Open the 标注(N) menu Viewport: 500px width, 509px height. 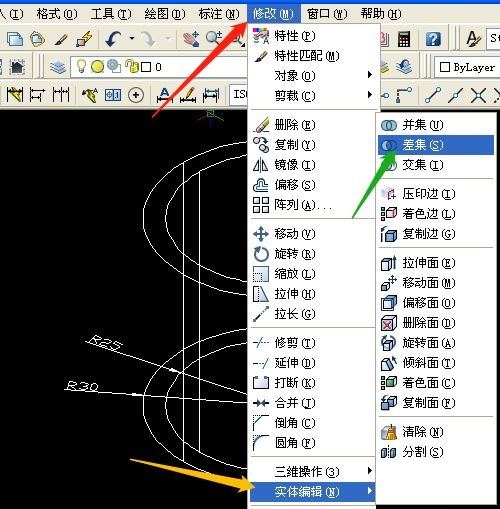[219, 14]
